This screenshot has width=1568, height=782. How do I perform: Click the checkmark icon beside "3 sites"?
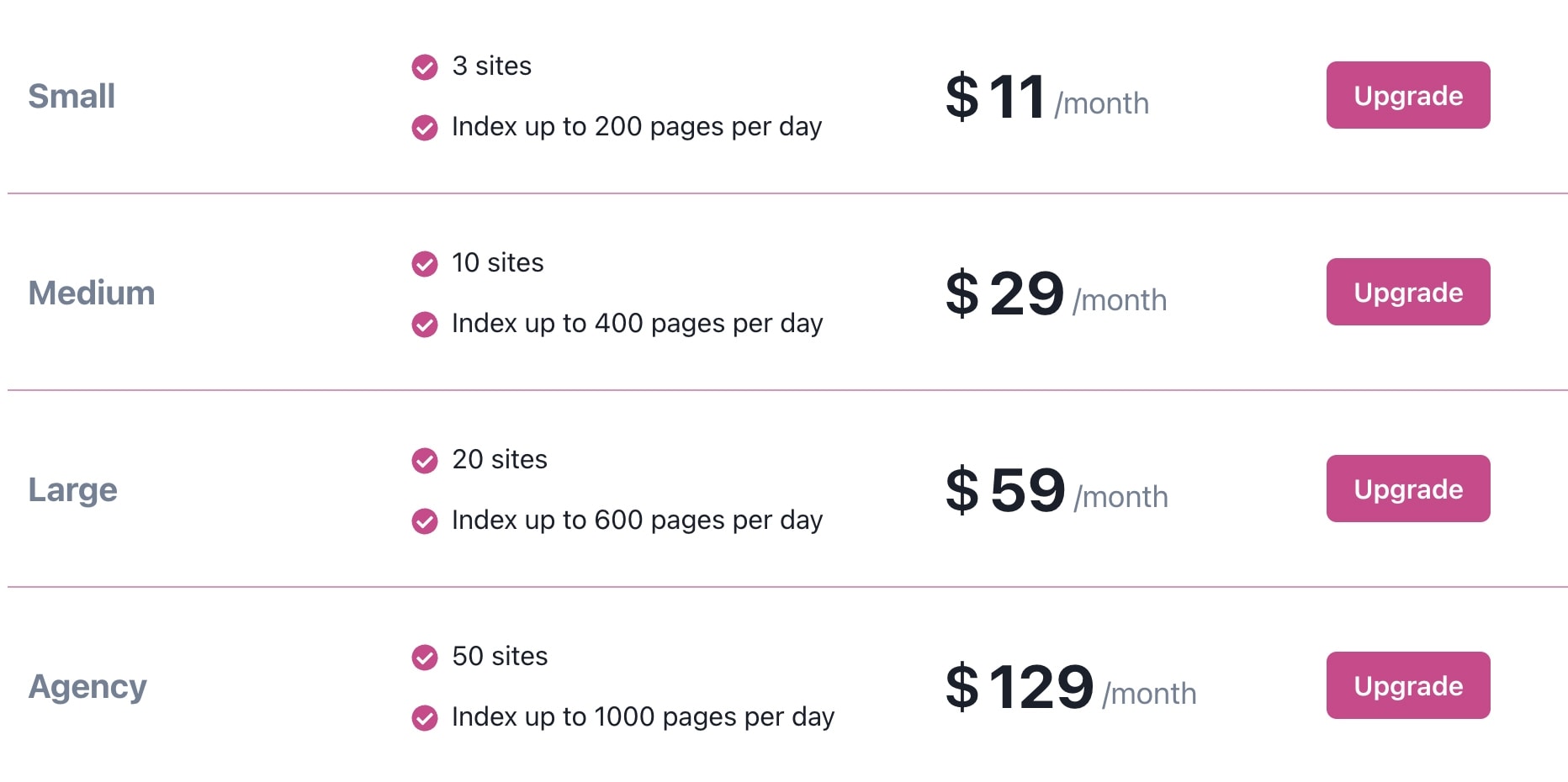(x=424, y=66)
